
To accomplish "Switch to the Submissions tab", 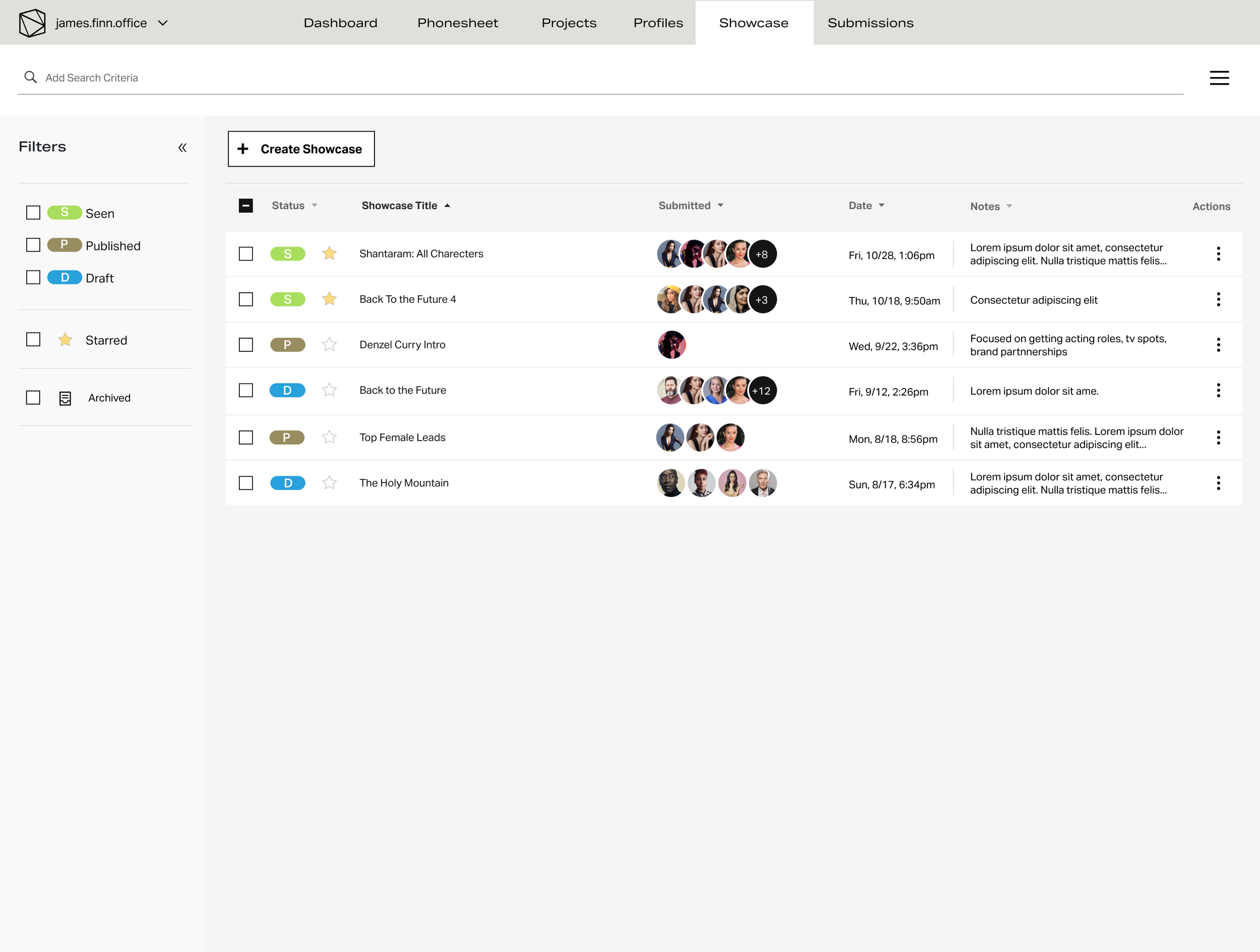I will (x=870, y=23).
